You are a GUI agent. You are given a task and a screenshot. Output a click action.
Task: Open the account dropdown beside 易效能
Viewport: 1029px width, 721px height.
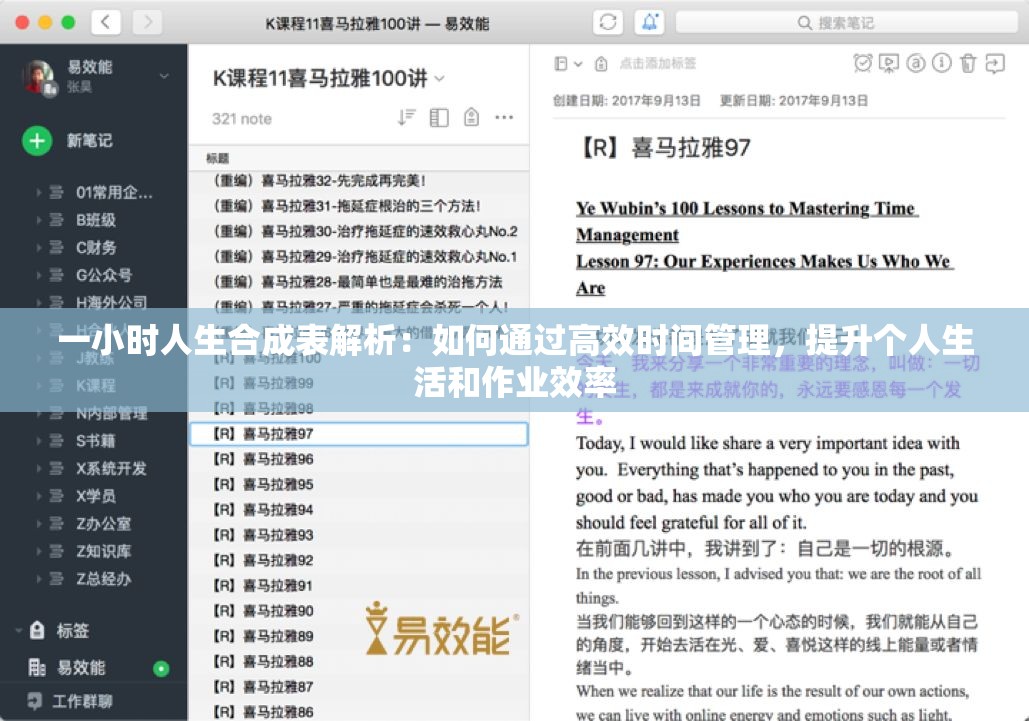coord(164,76)
